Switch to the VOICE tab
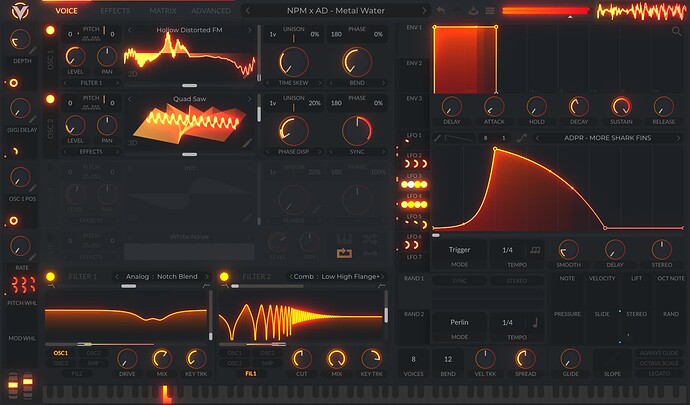Viewport: 690px width, 405px height. pos(66,11)
